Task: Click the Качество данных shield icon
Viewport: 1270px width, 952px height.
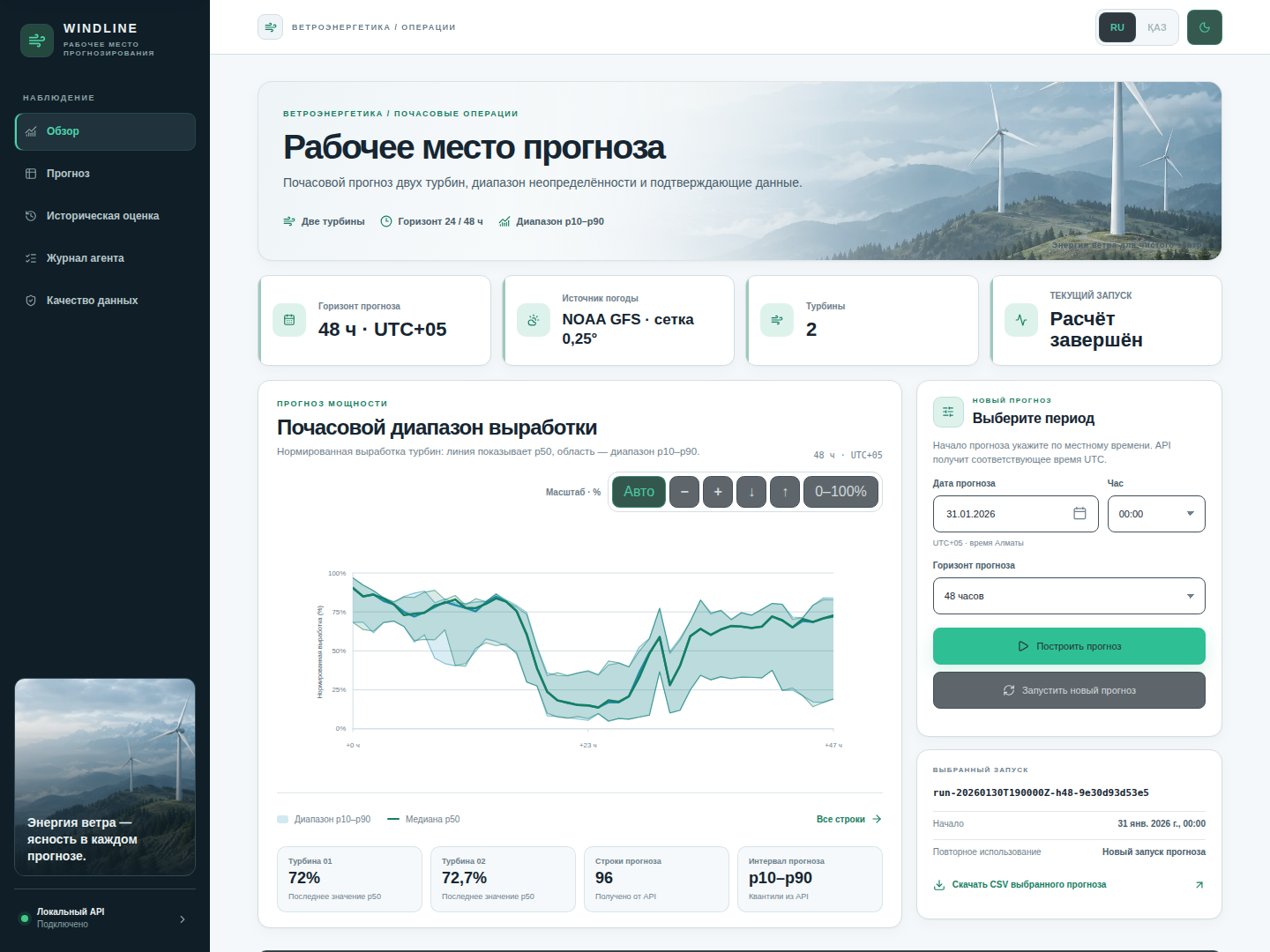Action: pyautogui.click(x=31, y=301)
